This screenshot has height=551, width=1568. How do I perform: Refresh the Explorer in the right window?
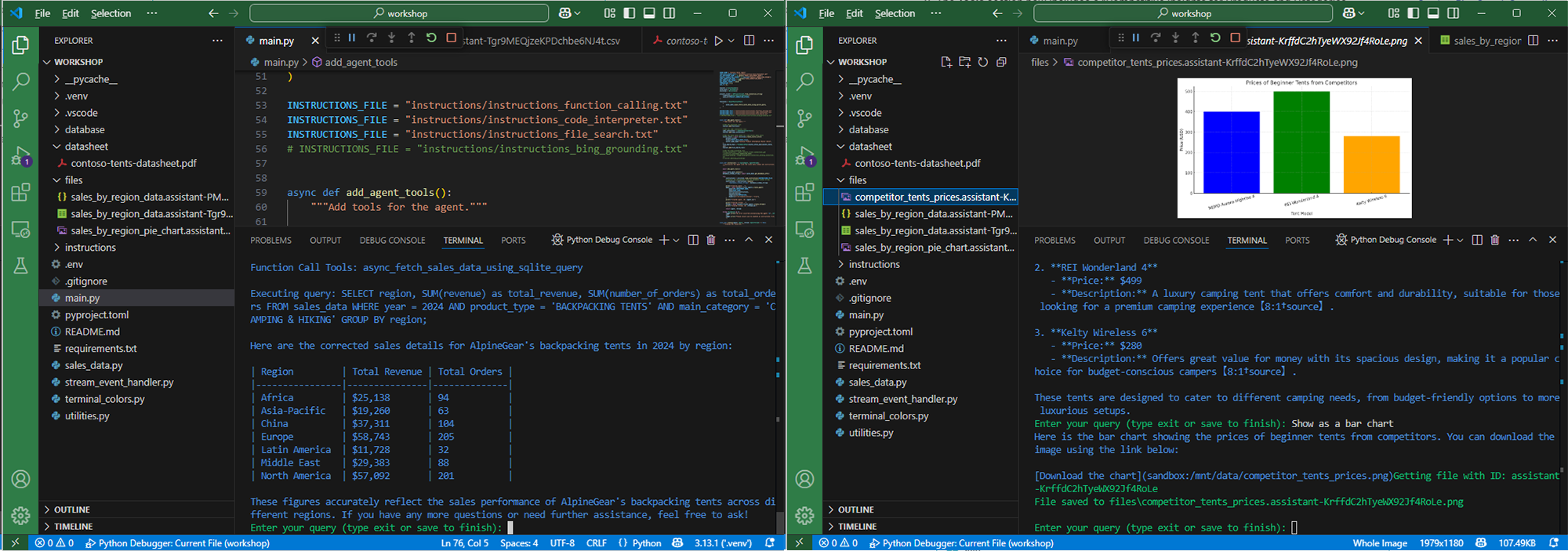(x=983, y=62)
